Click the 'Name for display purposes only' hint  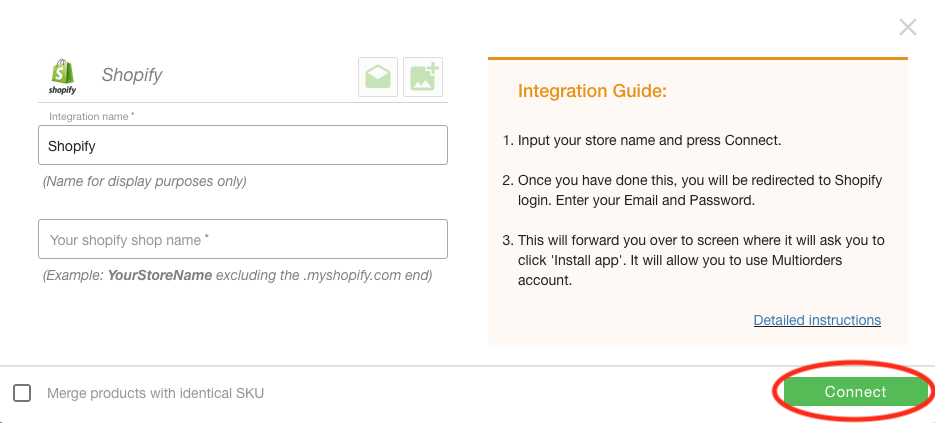point(144,181)
